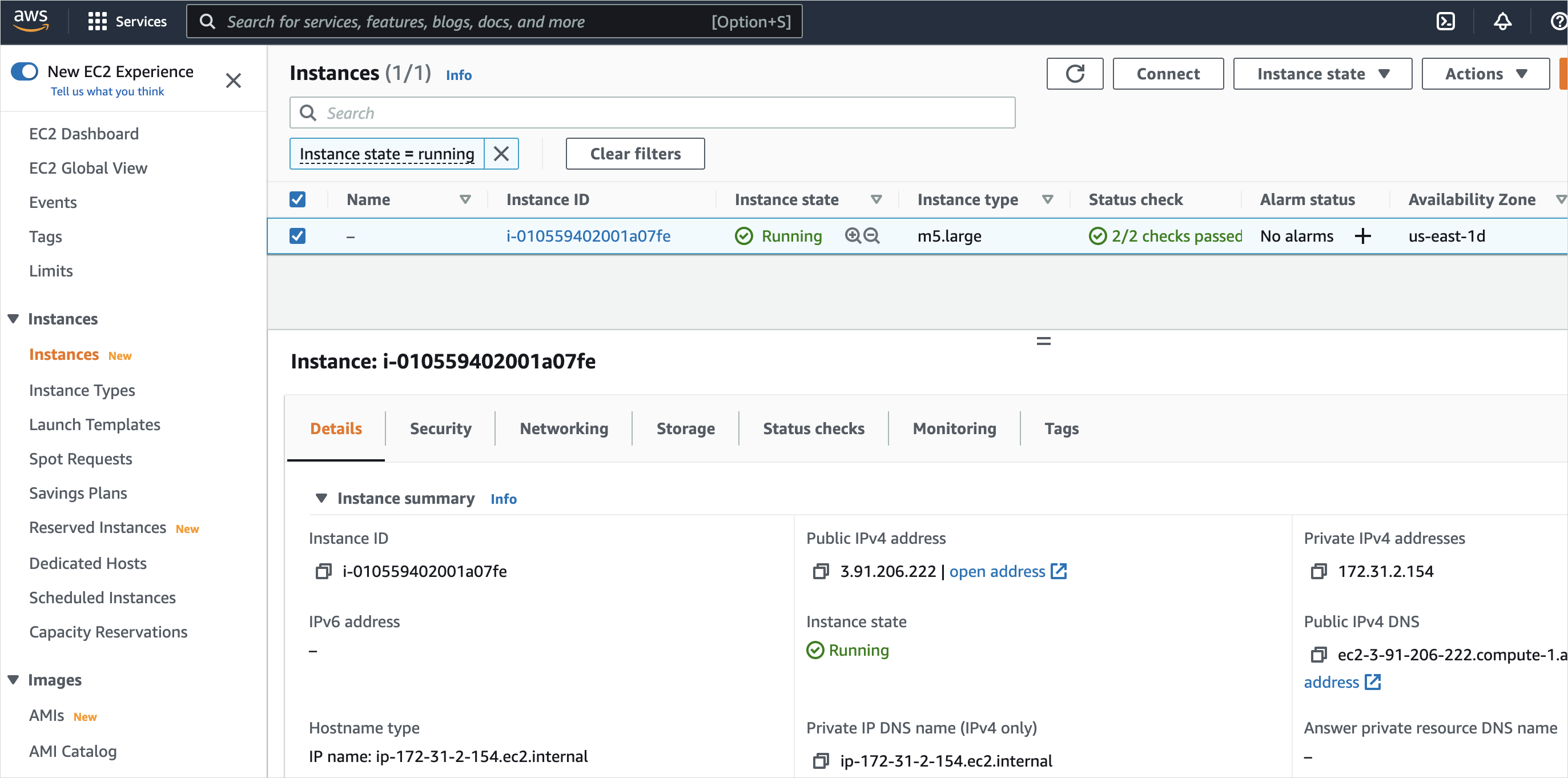Screen dimensions: 1568x778
Task: Open EC2 Global View
Action: pos(88,168)
